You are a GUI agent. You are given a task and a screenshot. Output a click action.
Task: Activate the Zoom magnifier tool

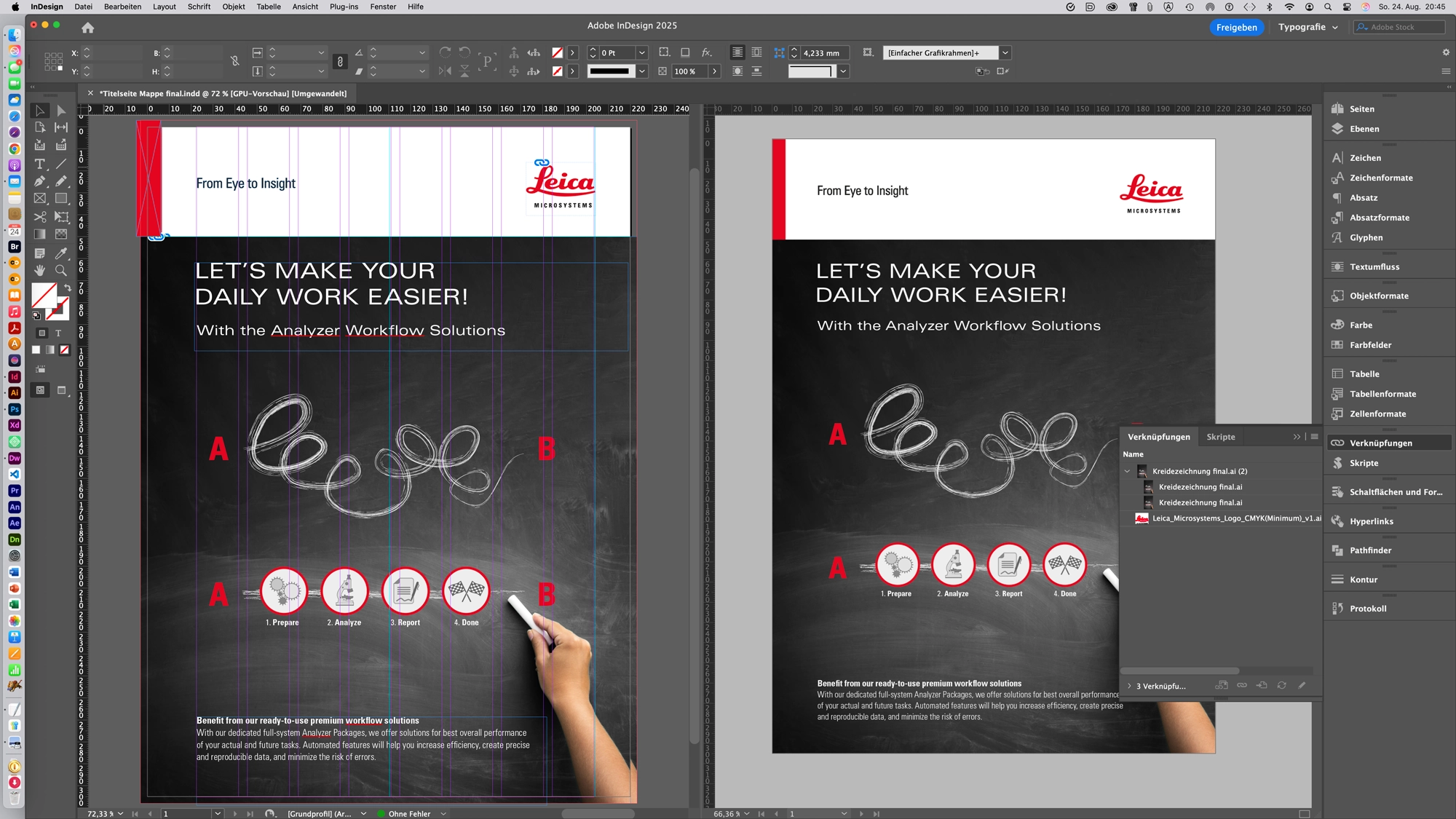(61, 270)
